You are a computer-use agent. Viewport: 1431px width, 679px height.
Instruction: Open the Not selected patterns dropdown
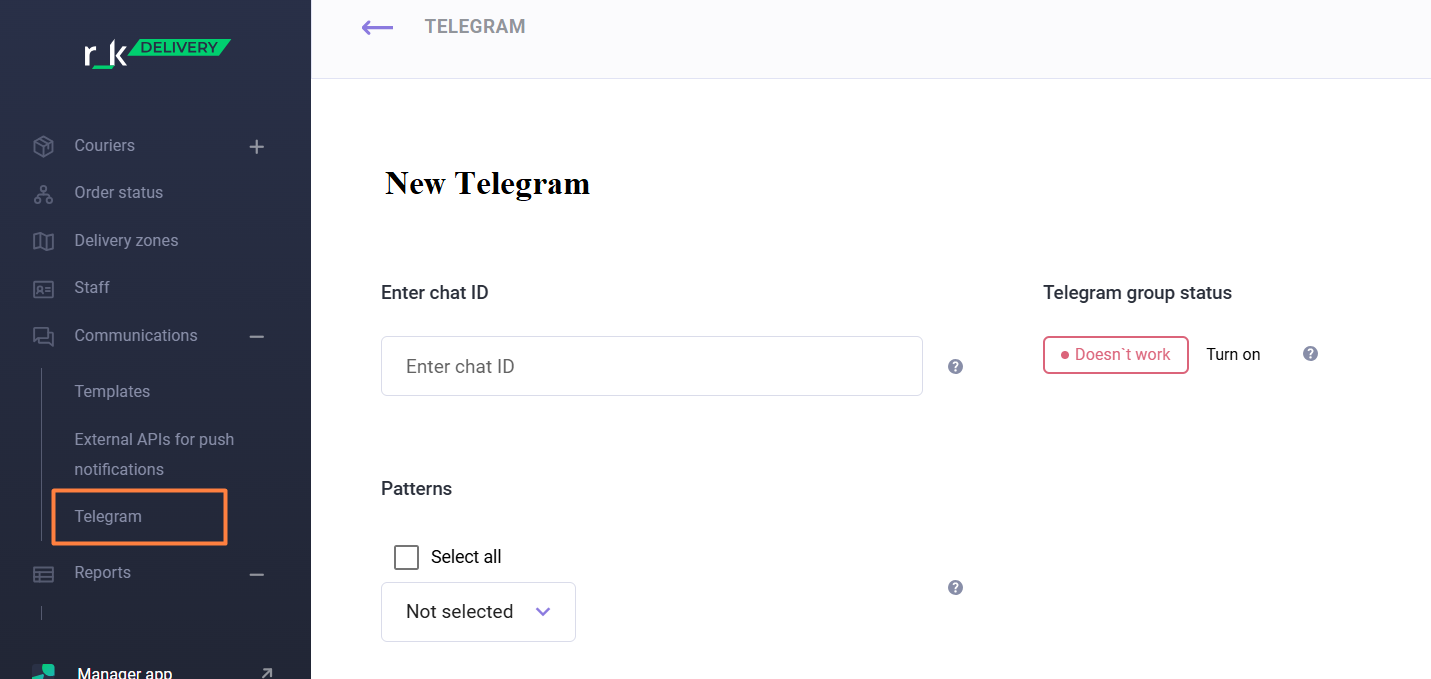coord(478,612)
